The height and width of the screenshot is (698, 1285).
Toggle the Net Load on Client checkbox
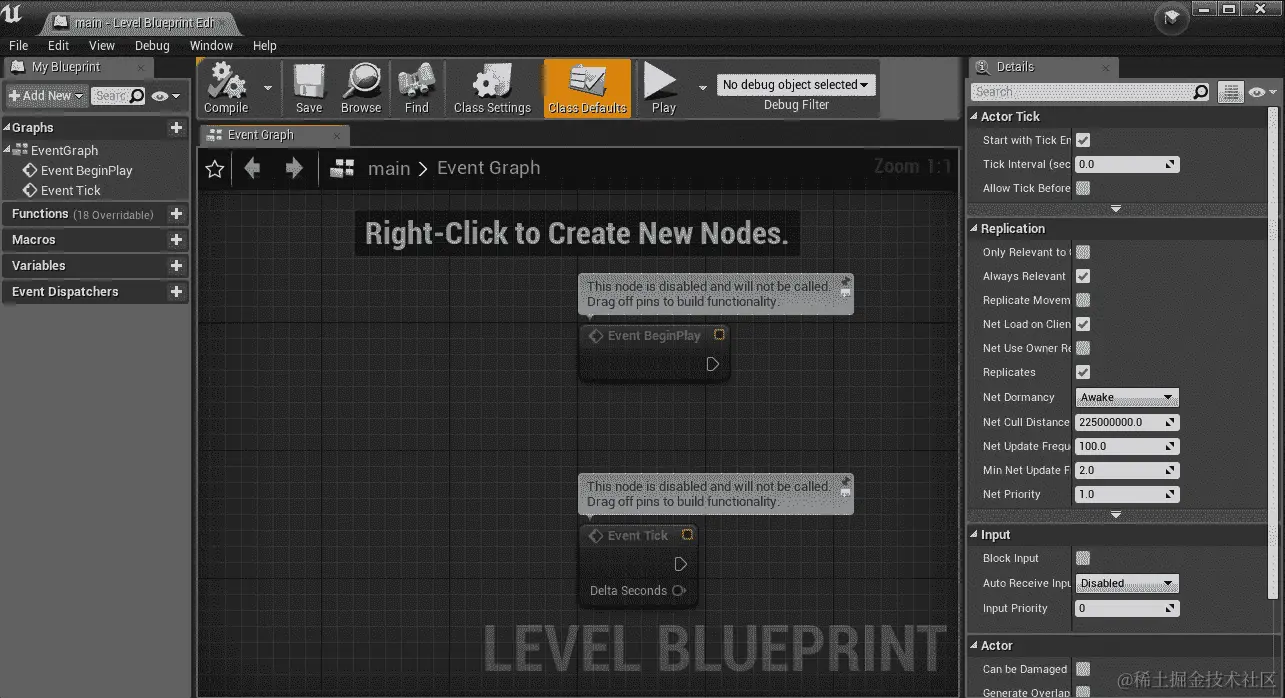[x=1083, y=324]
